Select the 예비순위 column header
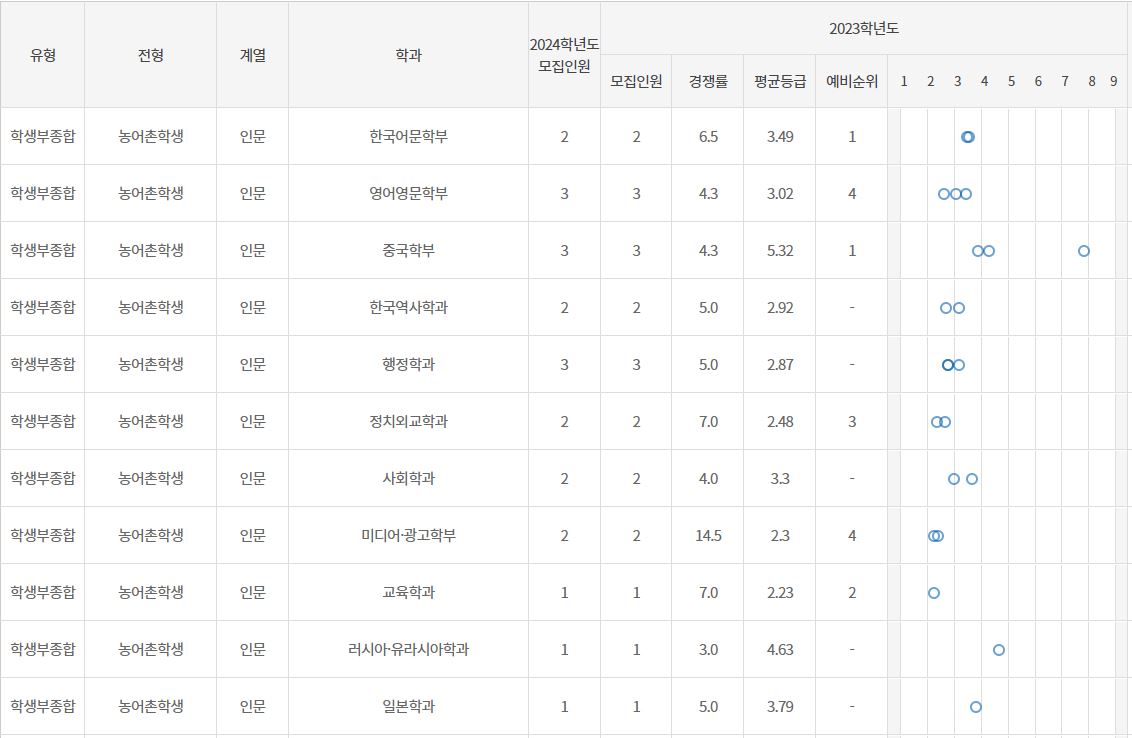This screenshot has height=738, width=1132. pos(851,81)
